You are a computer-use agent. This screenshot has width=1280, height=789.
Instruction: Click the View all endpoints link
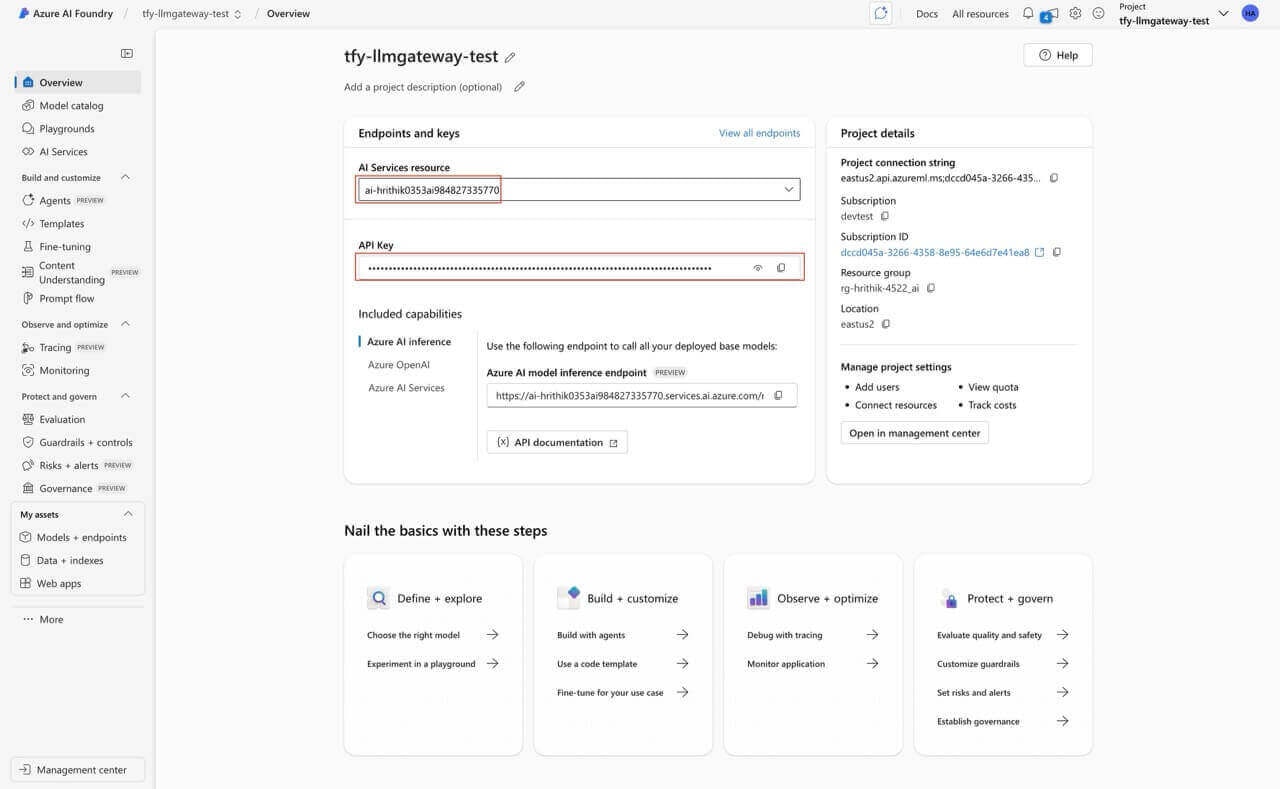(x=759, y=132)
